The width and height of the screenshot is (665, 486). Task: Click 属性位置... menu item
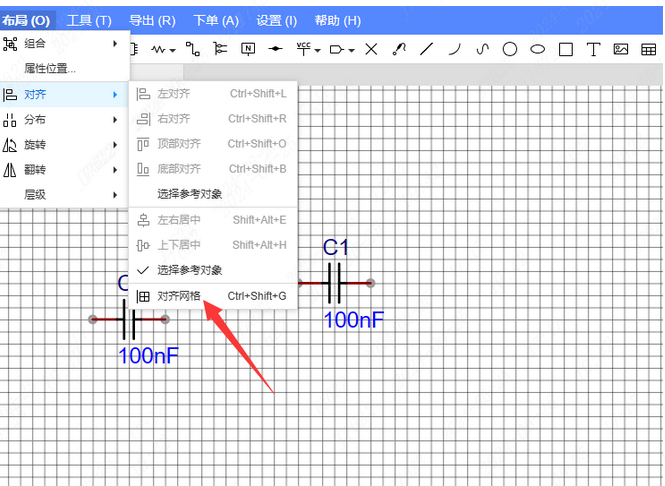(50, 69)
